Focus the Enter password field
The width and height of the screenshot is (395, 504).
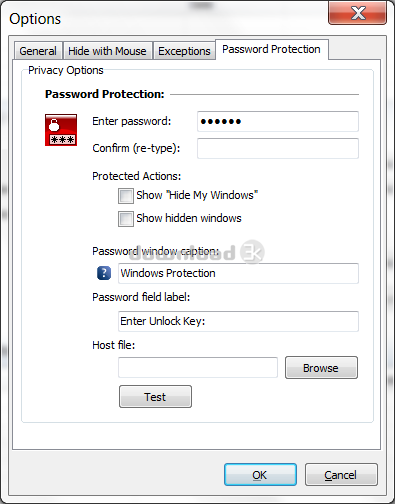point(278,121)
